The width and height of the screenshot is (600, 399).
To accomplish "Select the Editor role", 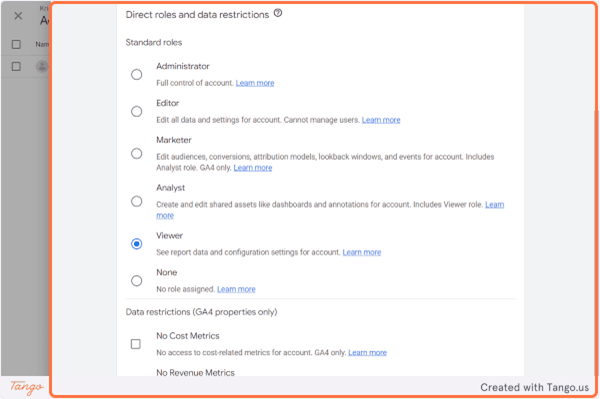I will click(137, 111).
